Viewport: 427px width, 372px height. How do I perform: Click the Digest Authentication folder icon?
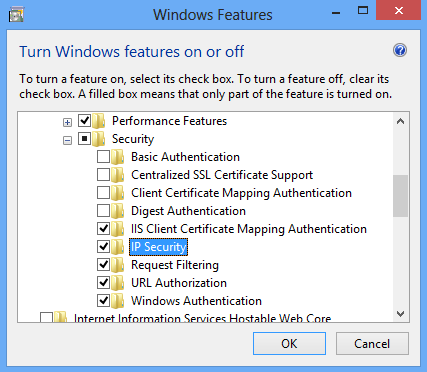click(x=117, y=211)
